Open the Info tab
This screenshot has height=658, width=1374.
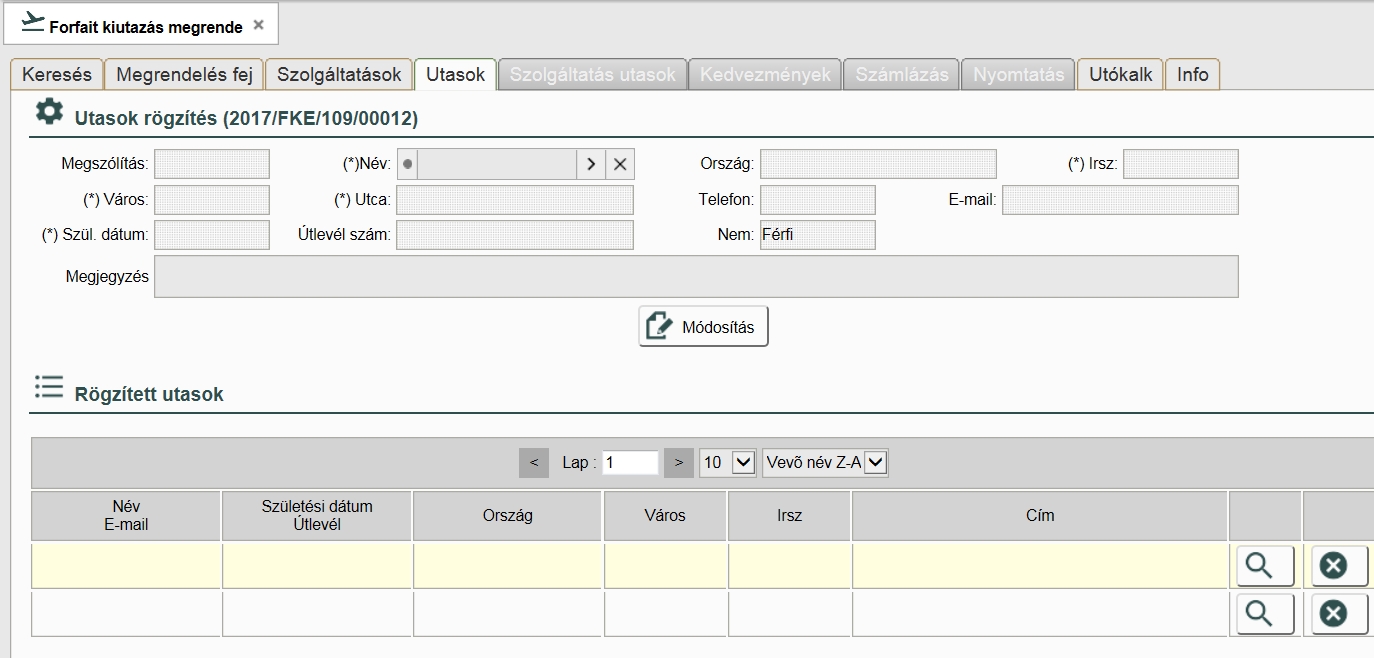click(1192, 75)
